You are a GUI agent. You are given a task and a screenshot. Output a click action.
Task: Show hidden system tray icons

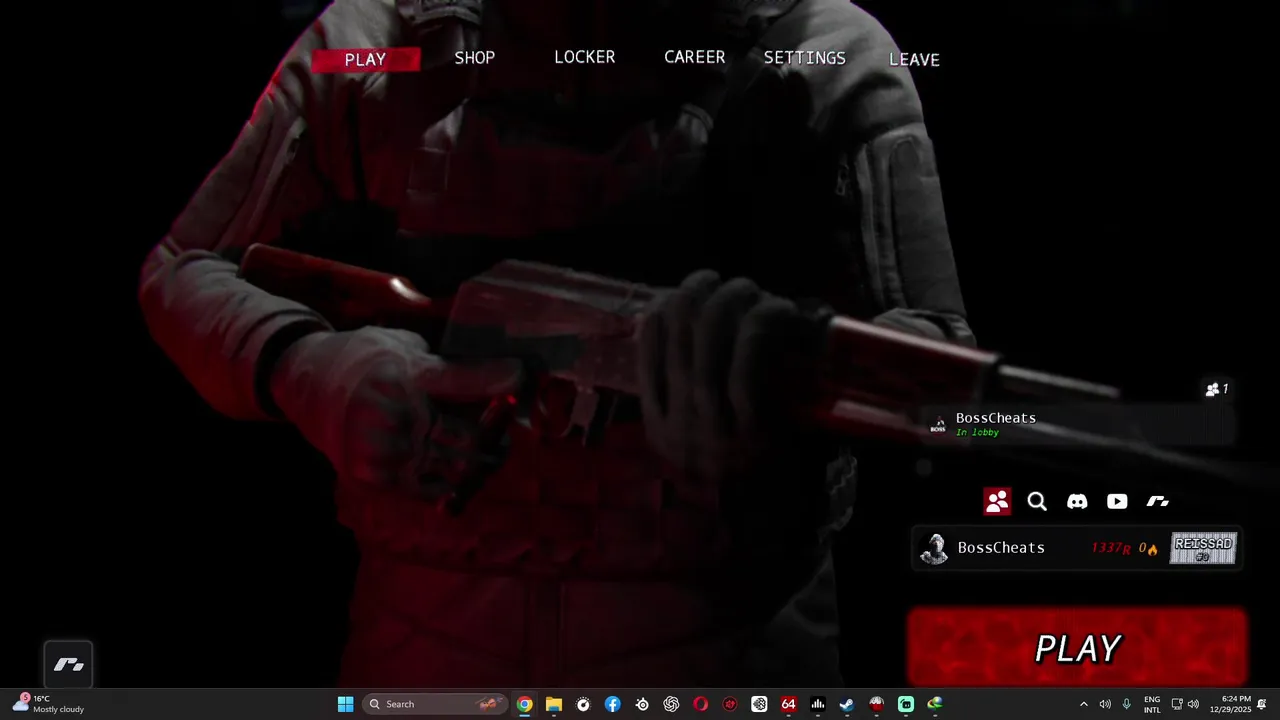tap(1083, 704)
